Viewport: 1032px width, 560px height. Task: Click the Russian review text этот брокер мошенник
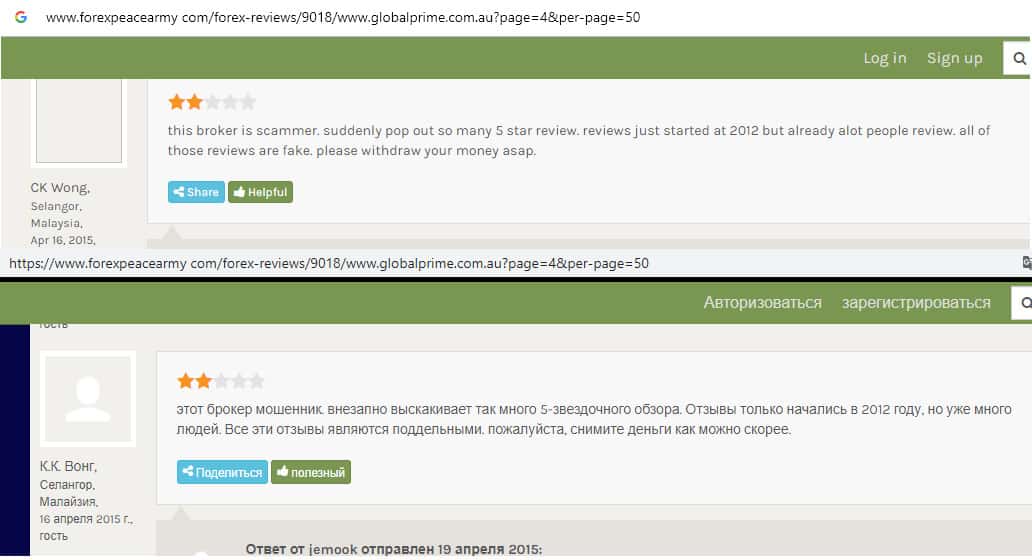tap(594, 419)
